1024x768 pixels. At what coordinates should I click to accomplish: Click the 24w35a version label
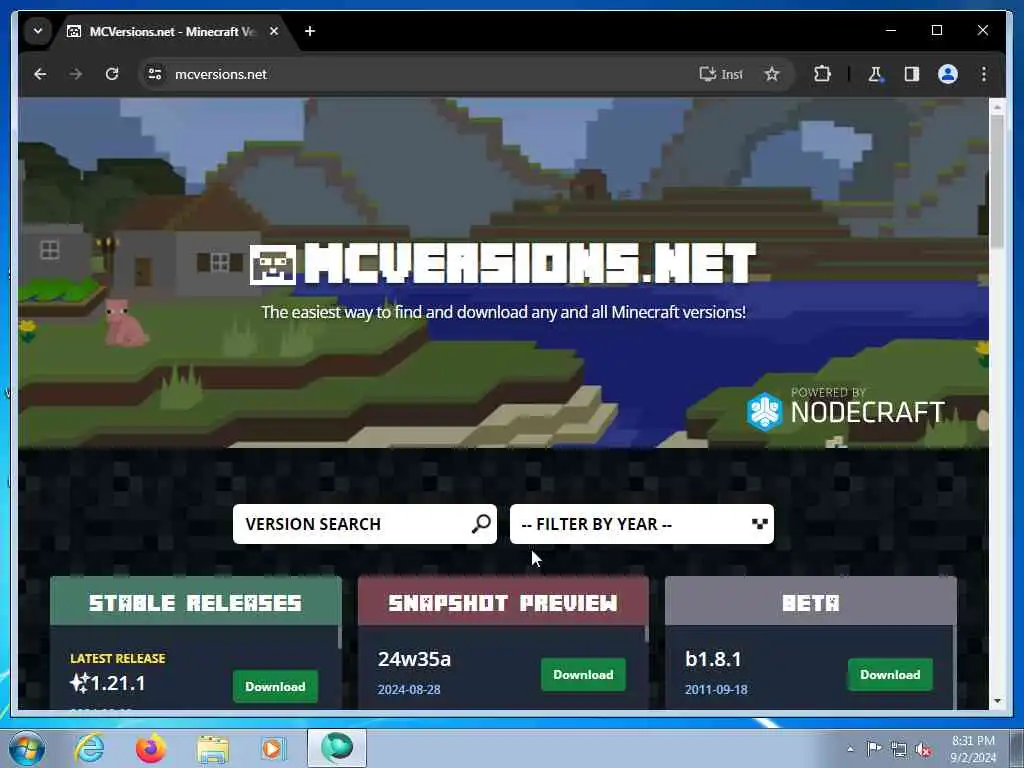(x=414, y=659)
